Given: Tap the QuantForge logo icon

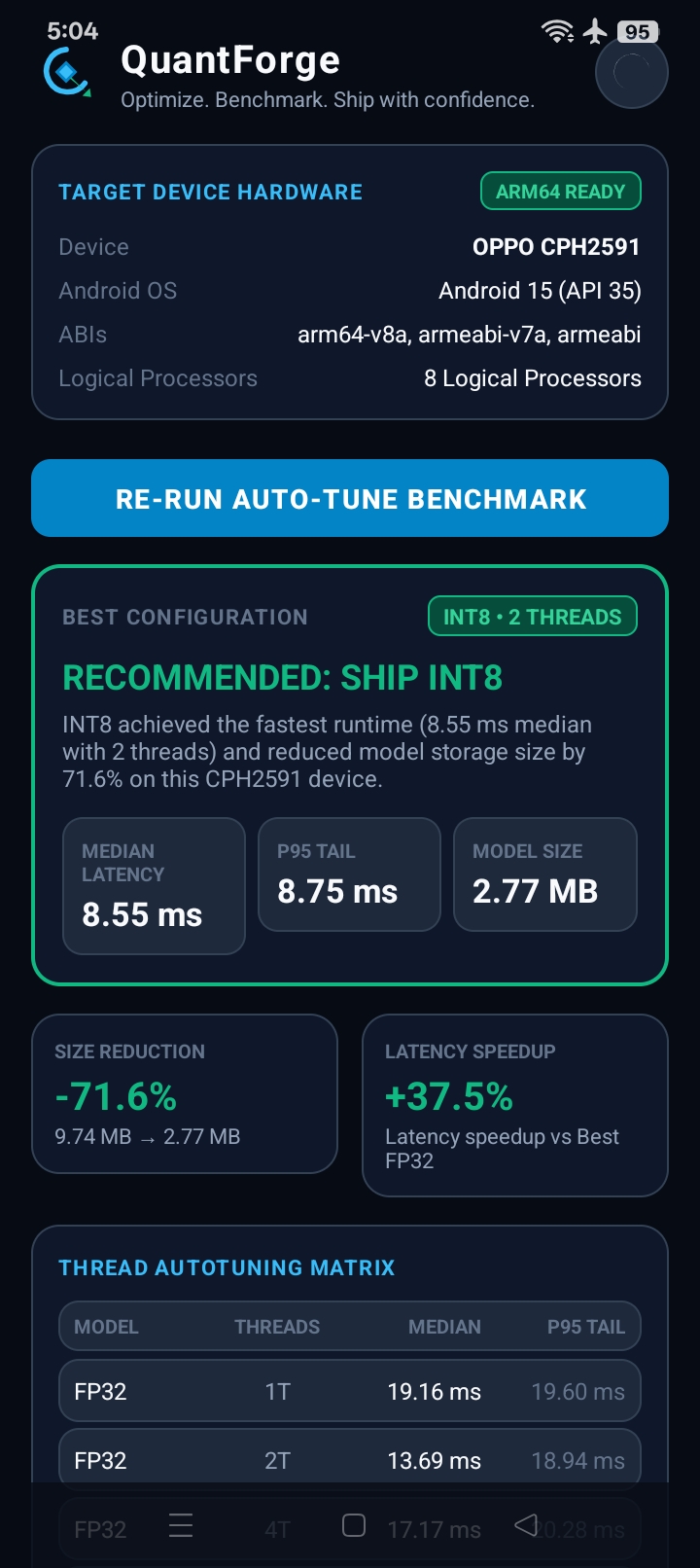Looking at the screenshot, I should 67,72.
